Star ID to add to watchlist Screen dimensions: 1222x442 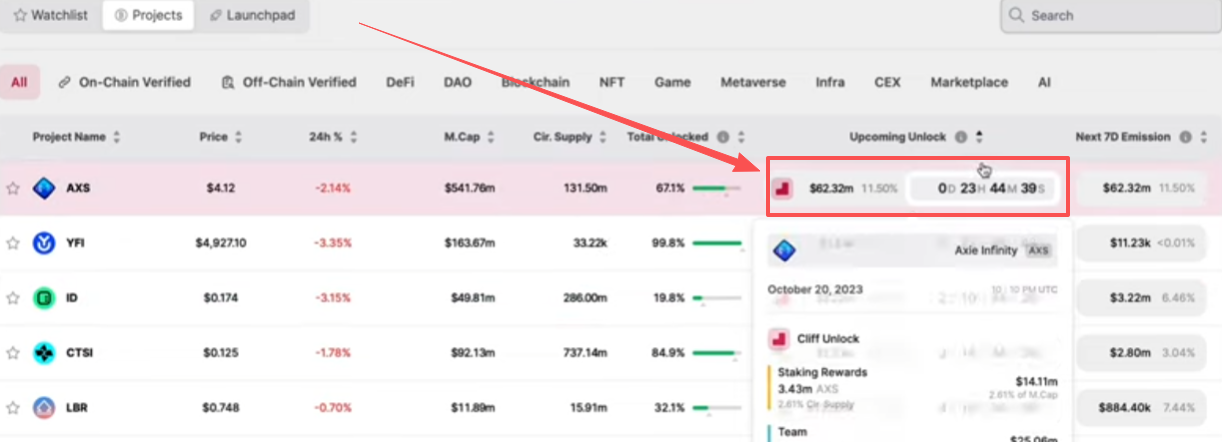point(13,298)
